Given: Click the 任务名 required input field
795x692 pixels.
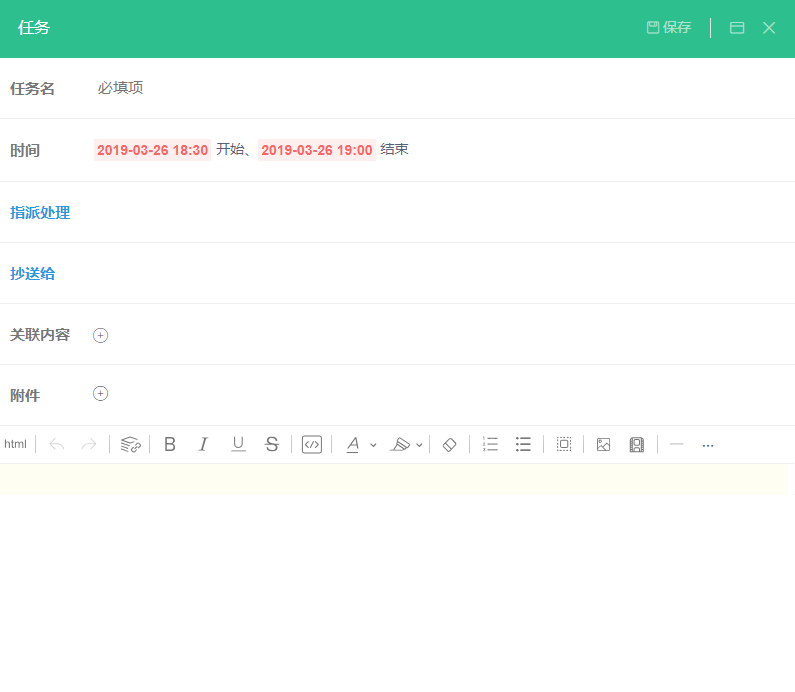Looking at the screenshot, I should [x=441, y=88].
